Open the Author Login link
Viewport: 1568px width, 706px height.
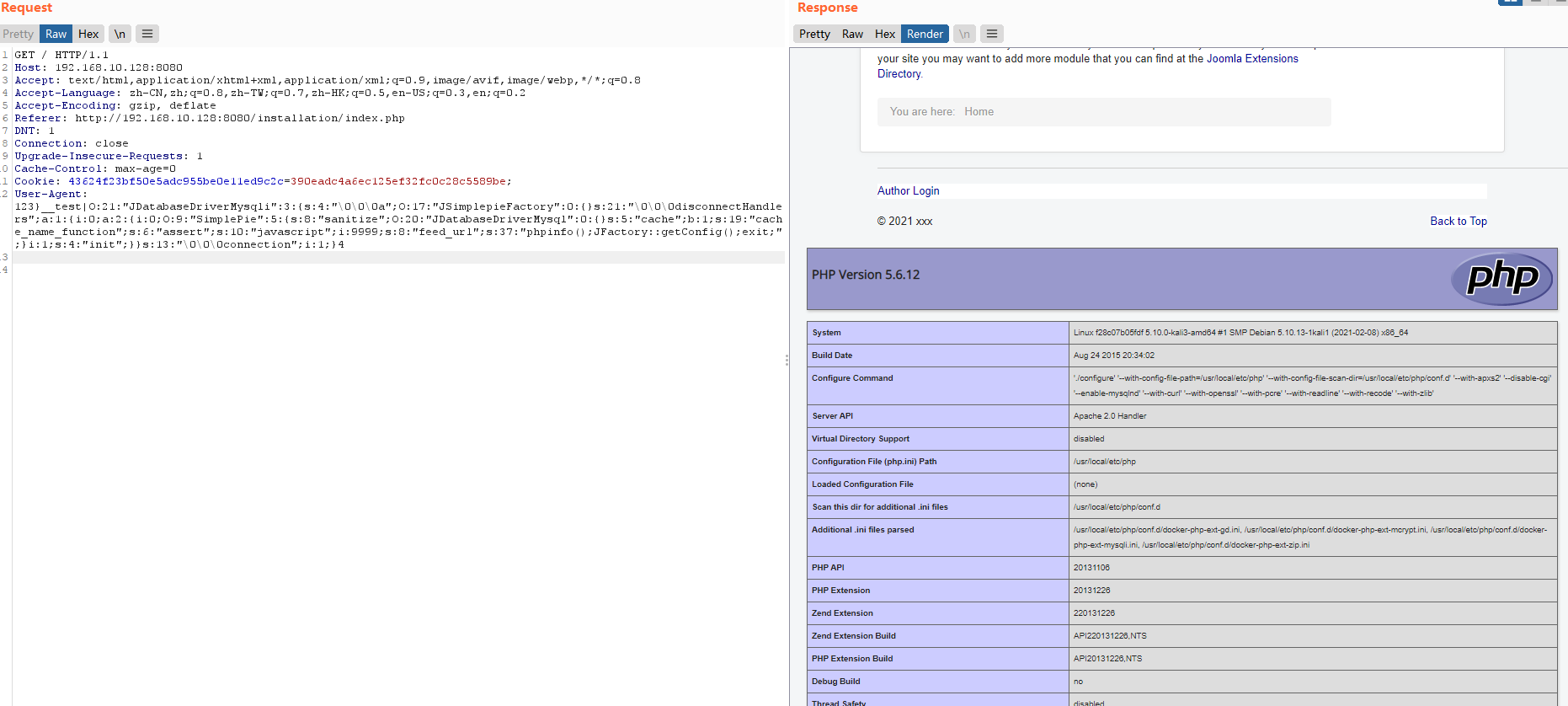(908, 191)
